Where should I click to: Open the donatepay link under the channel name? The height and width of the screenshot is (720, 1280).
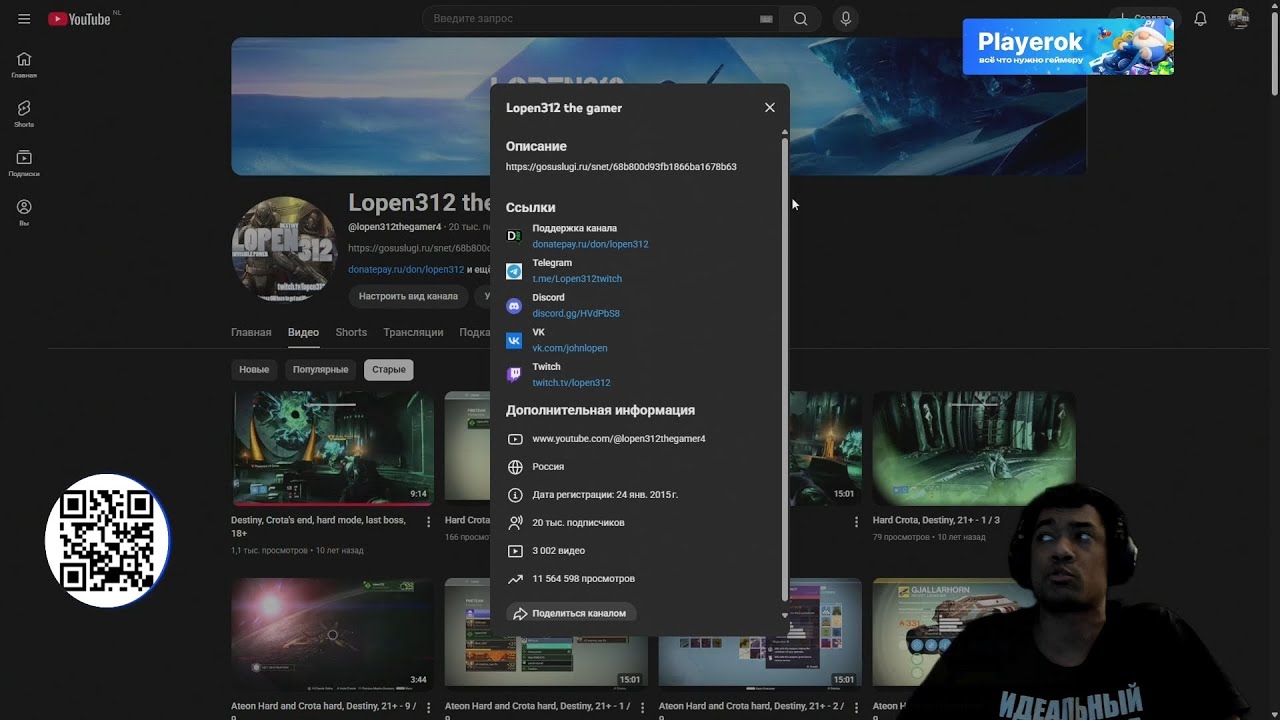pyautogui.click(x=406, y=269)
